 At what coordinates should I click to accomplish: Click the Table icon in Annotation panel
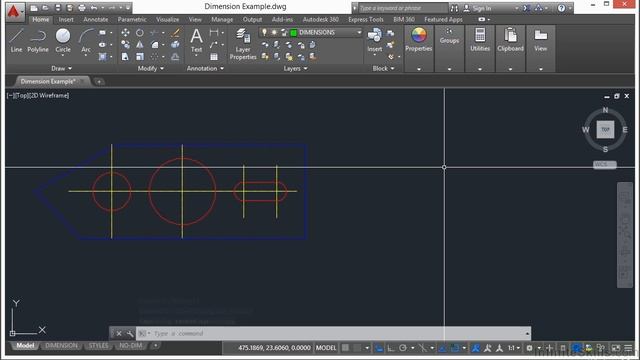214,57
